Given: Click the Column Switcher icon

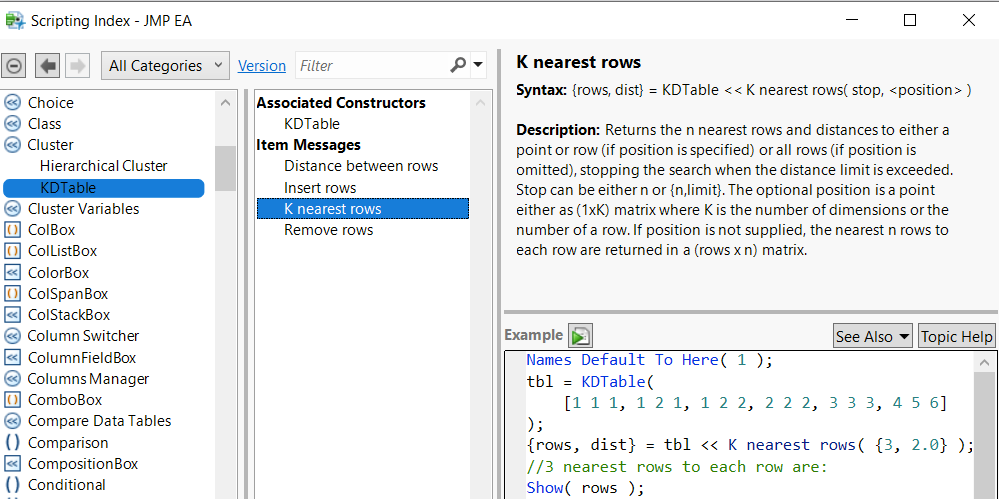Looking at the screenshot, I should tap(12, 336).
